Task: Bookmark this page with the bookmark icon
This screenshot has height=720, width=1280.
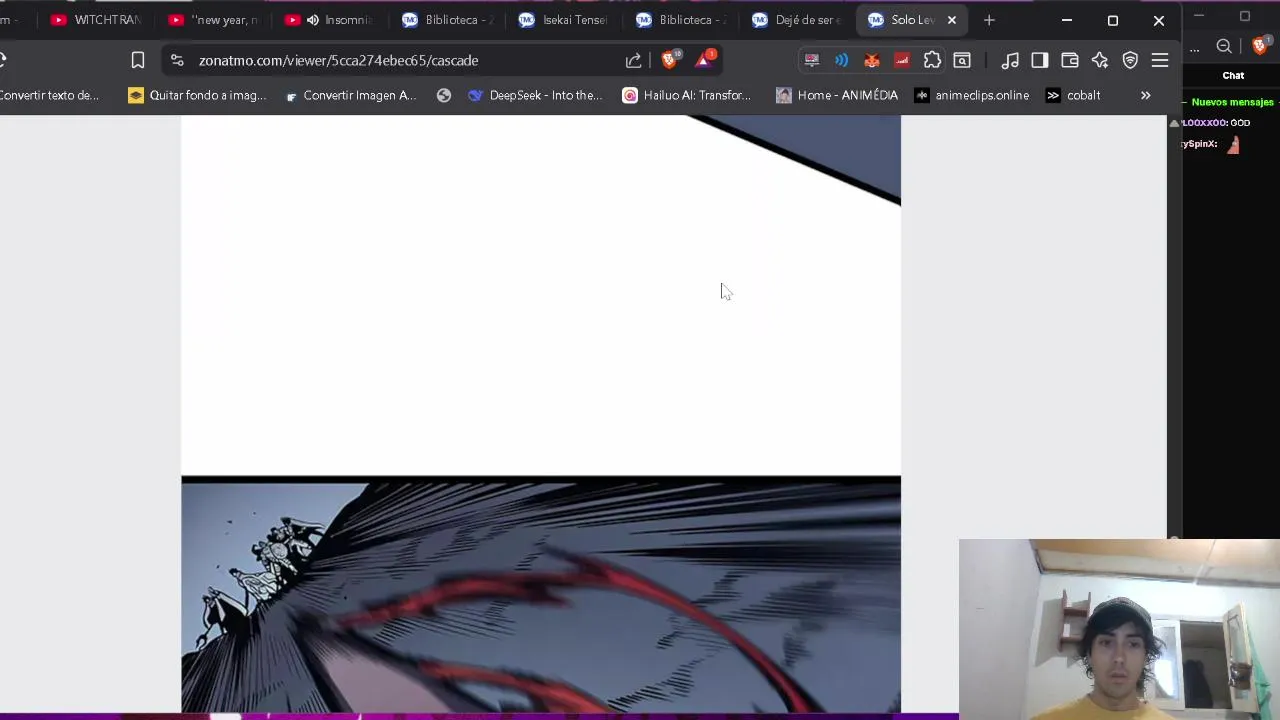Action: click(138, 60)
